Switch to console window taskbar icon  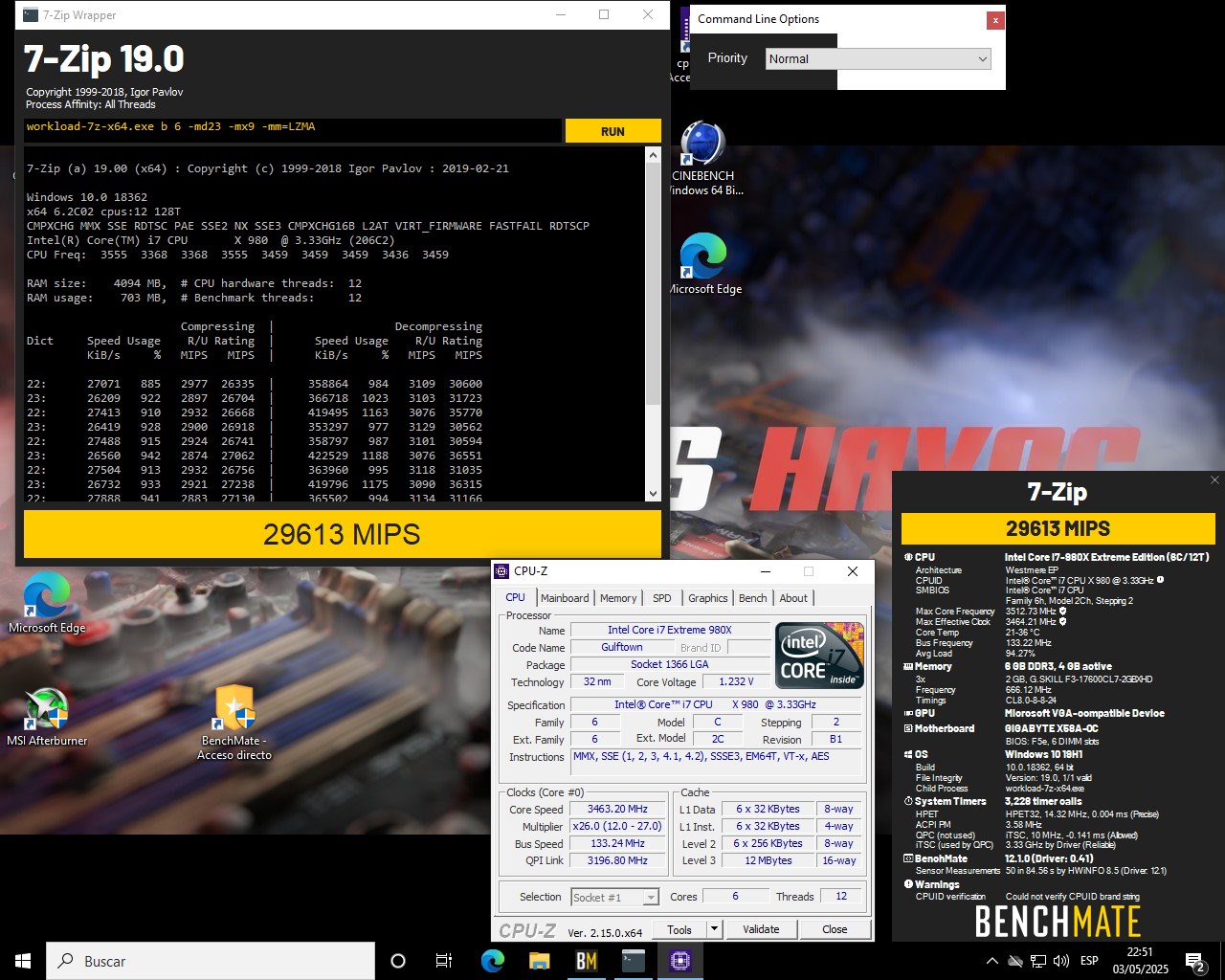634,961
